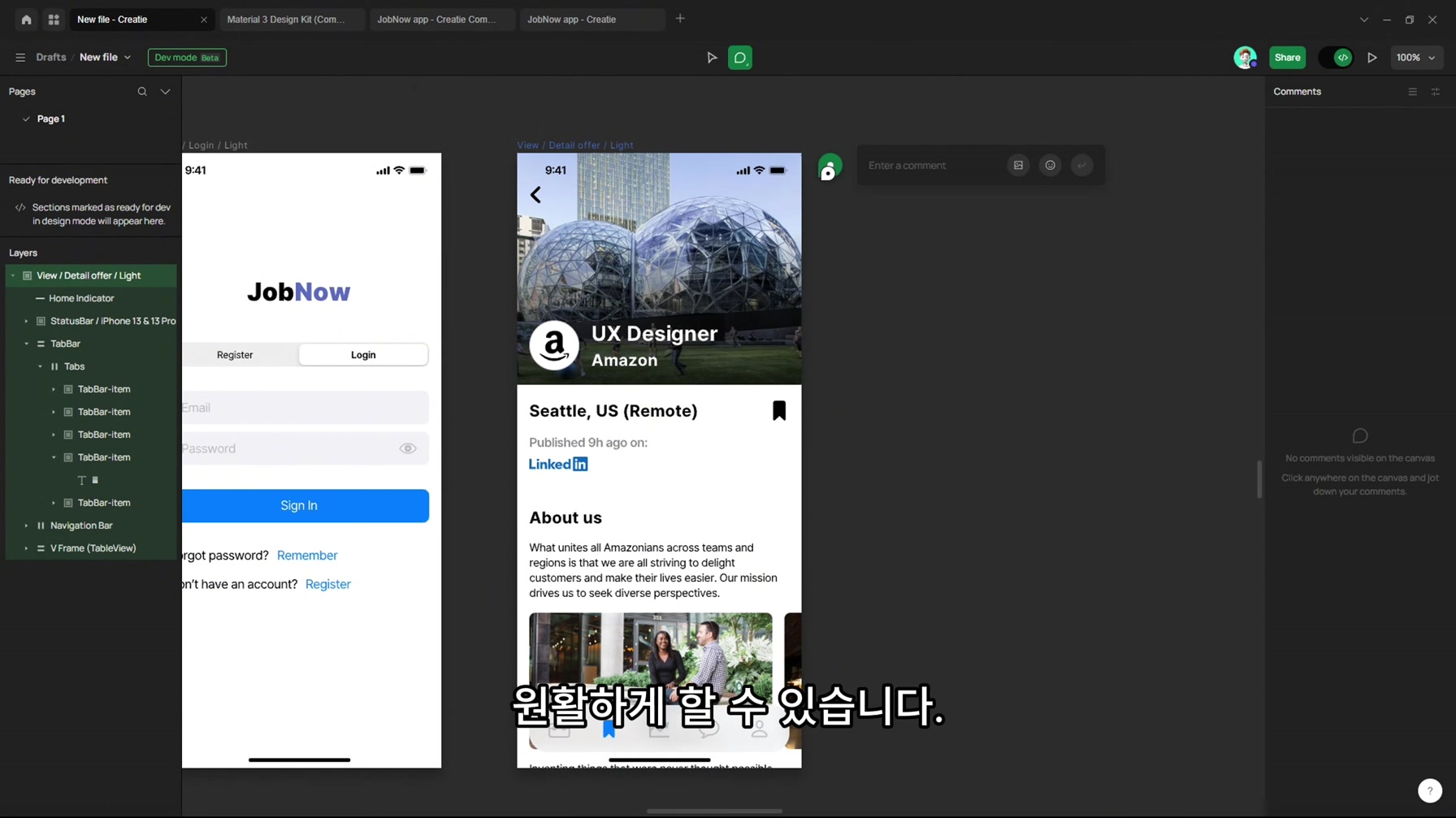Open the help question mark button
1456x818 pixels.
click(x=1430, y=790)
